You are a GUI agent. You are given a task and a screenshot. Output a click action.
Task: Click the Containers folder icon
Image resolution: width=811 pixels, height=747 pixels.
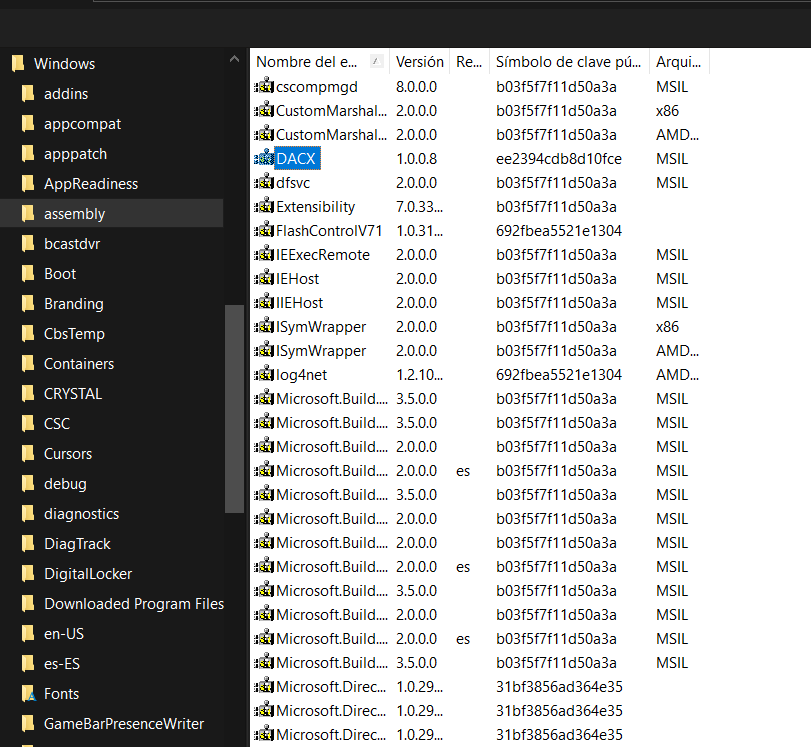click(x=28, y=364)
